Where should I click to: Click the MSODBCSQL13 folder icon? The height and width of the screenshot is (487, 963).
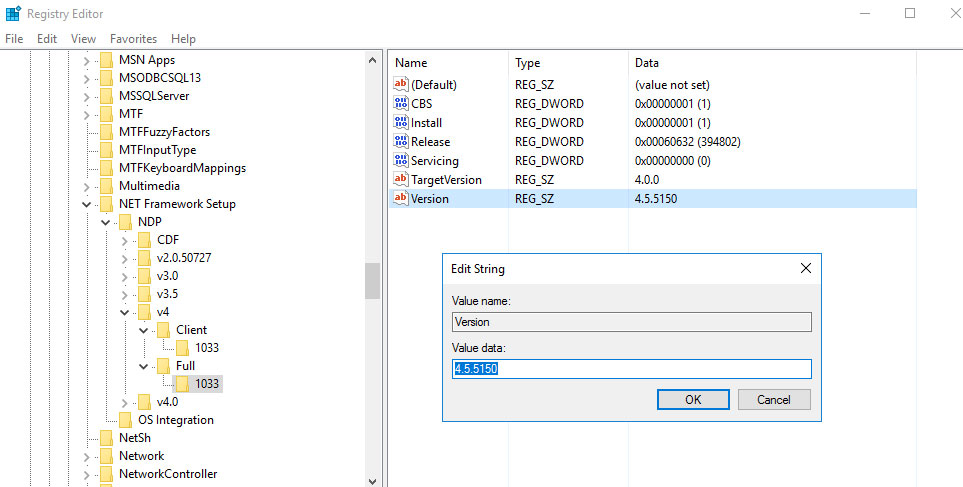click(x=107, y=78)
